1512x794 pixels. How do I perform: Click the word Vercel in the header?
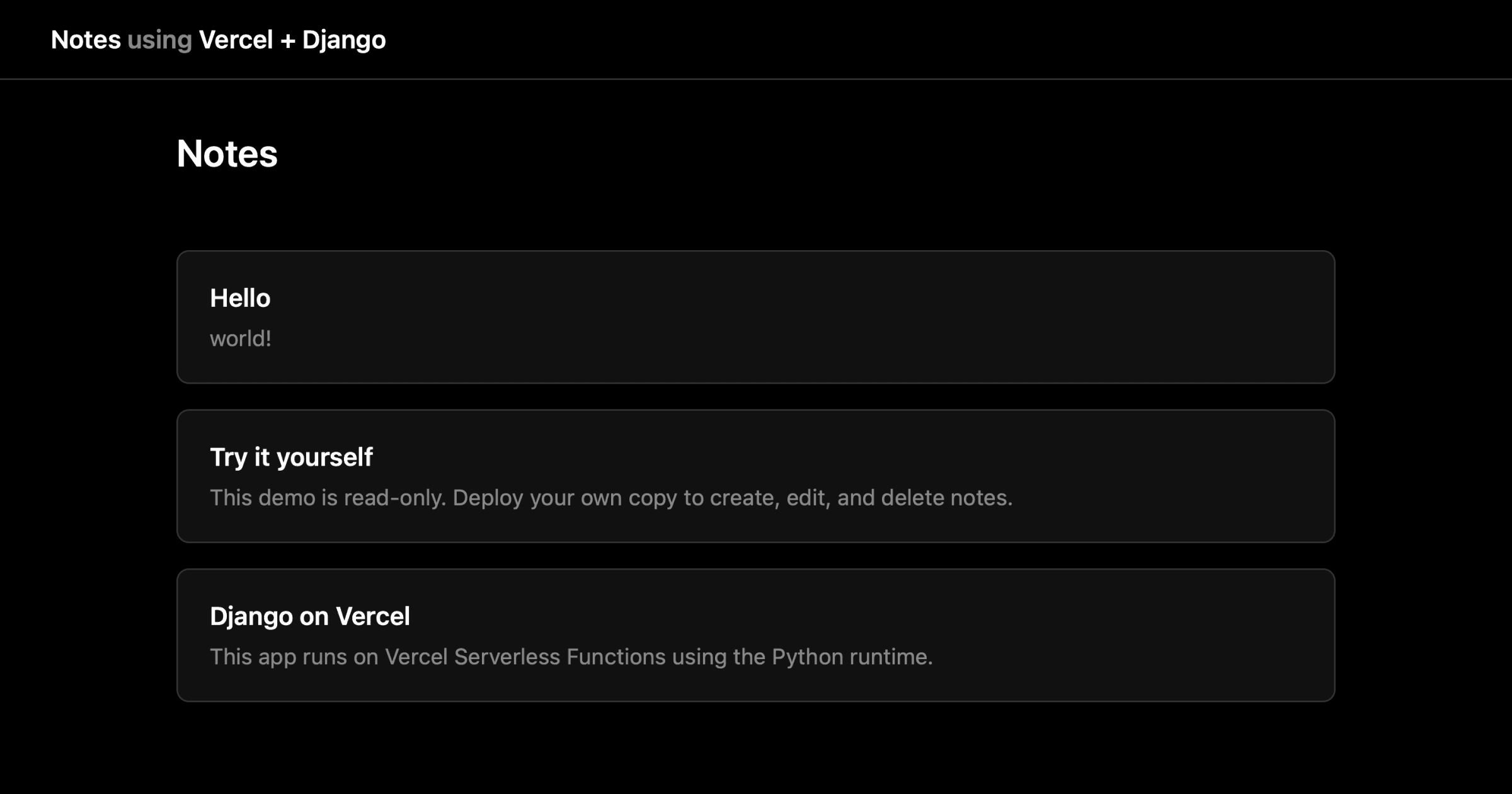[234, 39]
